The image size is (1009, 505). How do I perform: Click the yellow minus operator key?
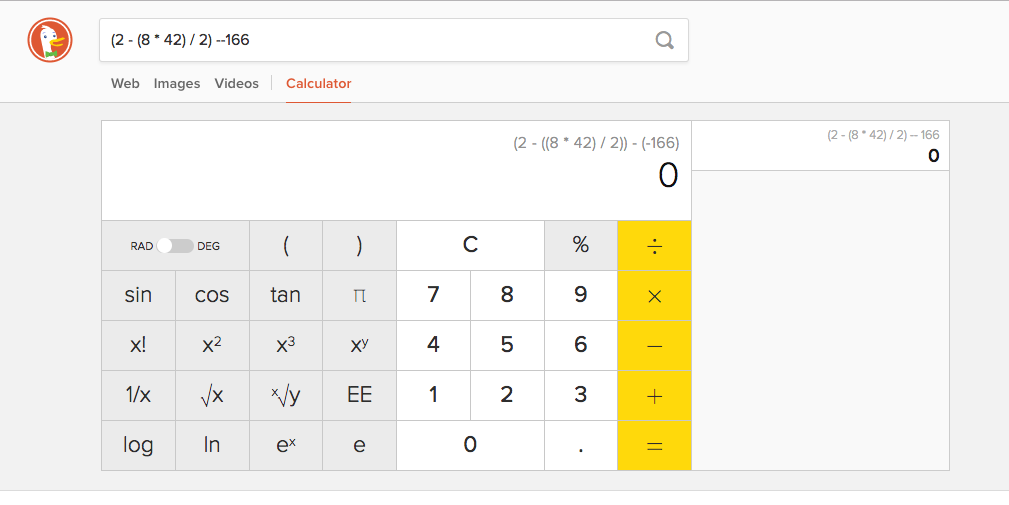654,346
